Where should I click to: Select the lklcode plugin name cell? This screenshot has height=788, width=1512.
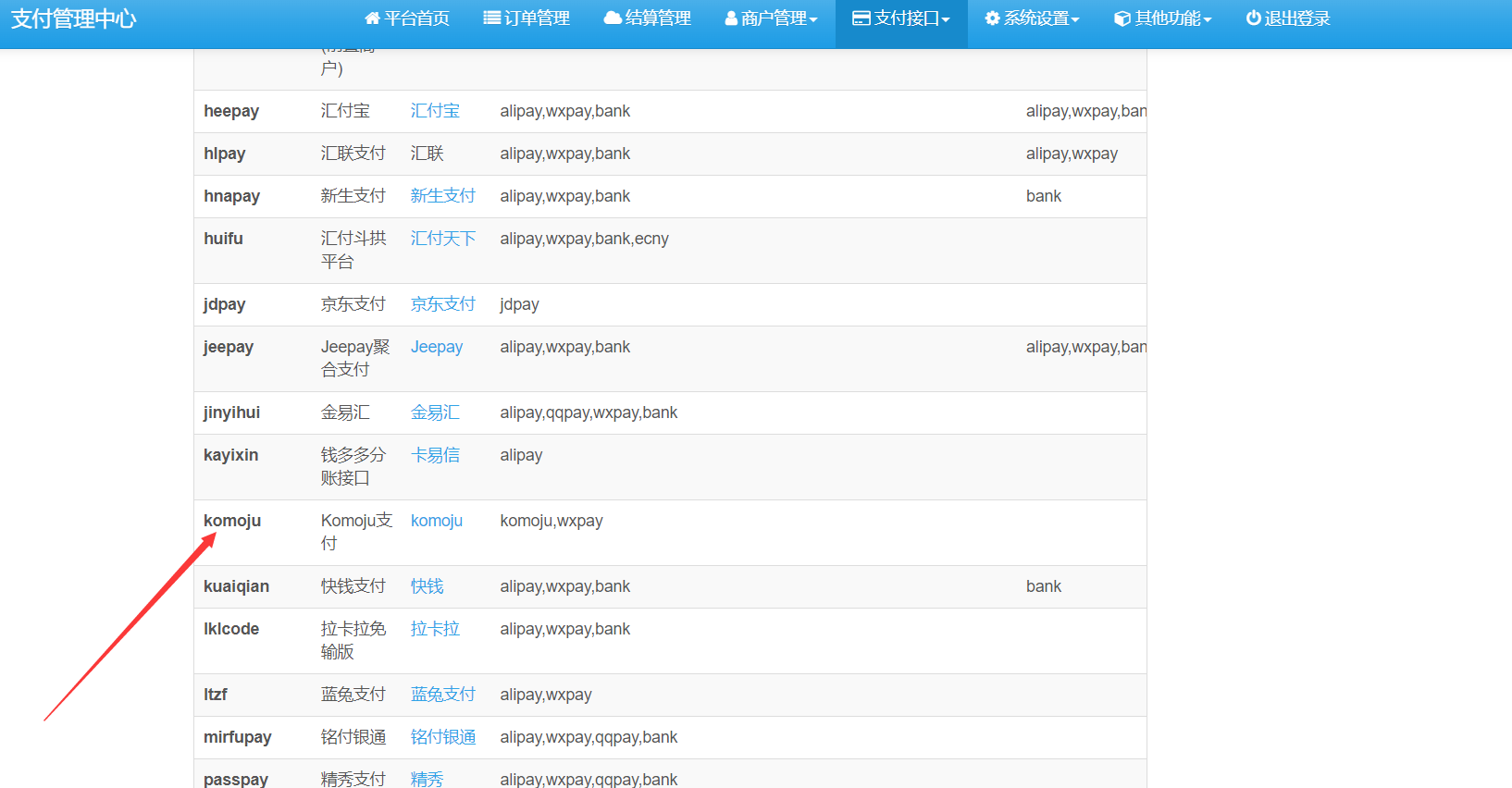(231, 629)
